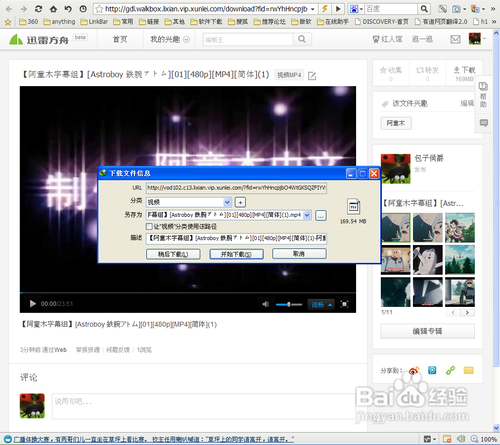Click the search magnifier beside the 百度 box
The width and height of the screenshot is (500, 445).
[424, 9]
